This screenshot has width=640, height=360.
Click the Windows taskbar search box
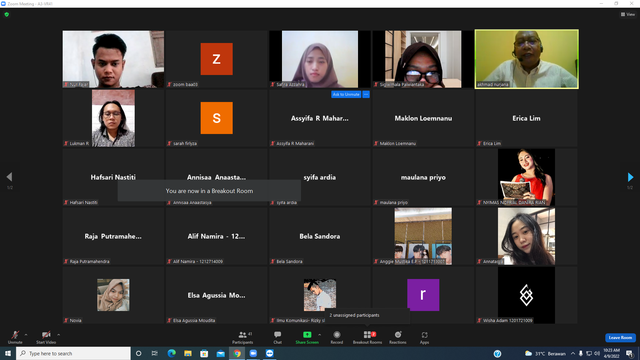73,353
